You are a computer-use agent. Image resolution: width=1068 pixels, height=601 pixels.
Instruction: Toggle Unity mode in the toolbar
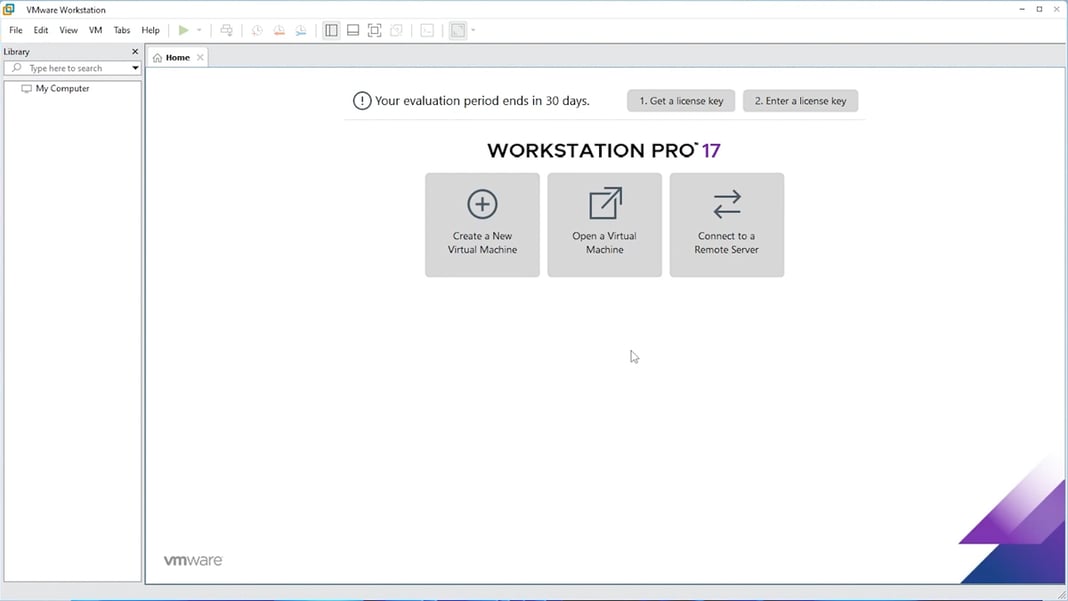(x=396, y=30)
